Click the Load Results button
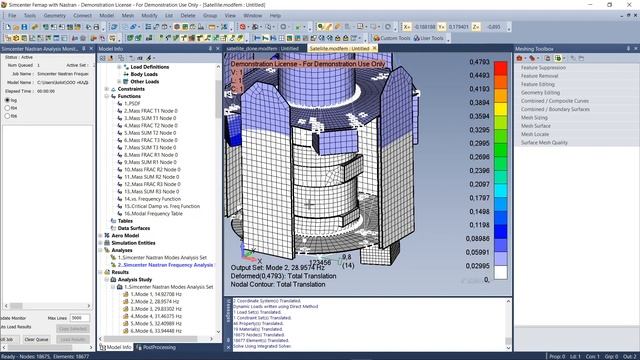The height and width of the screenshot is (360, 640). 73,340
